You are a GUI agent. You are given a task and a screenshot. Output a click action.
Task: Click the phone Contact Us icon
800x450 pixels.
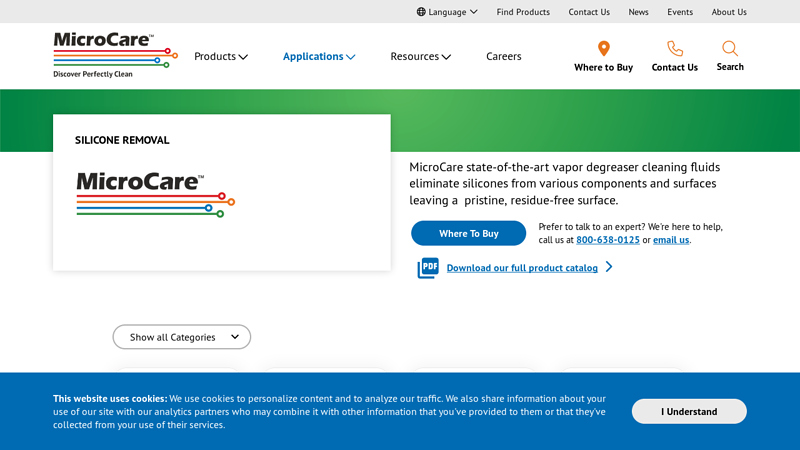pyautogui.click(x=674, y=48)
